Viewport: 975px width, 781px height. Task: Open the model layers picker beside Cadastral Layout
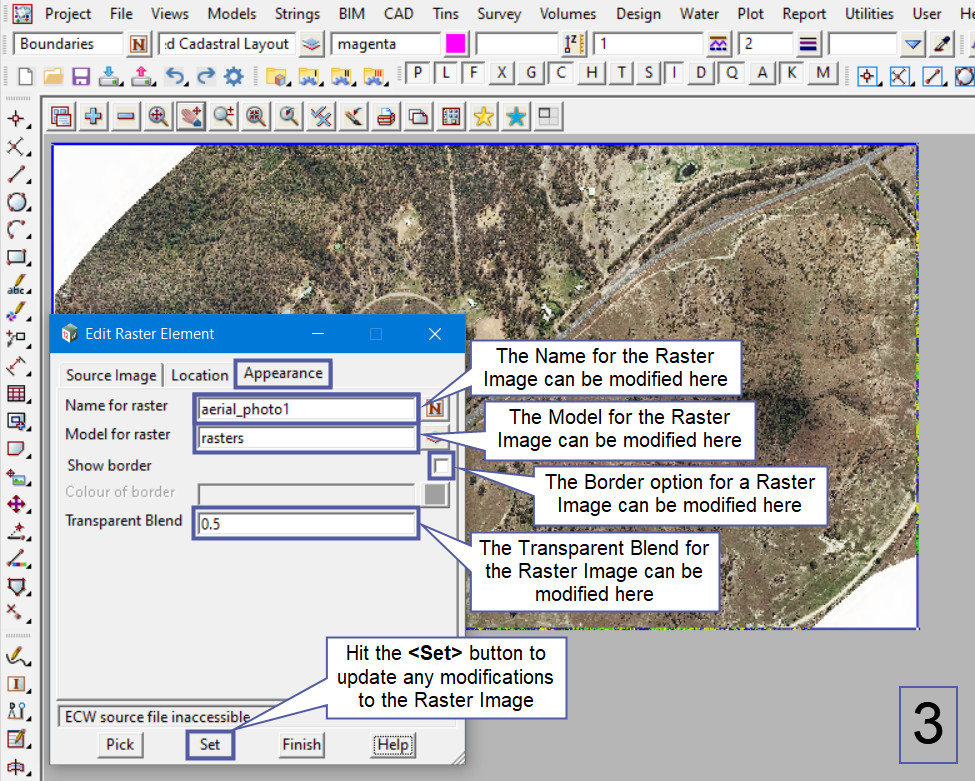pyautogui.click(x=313, y=44)
